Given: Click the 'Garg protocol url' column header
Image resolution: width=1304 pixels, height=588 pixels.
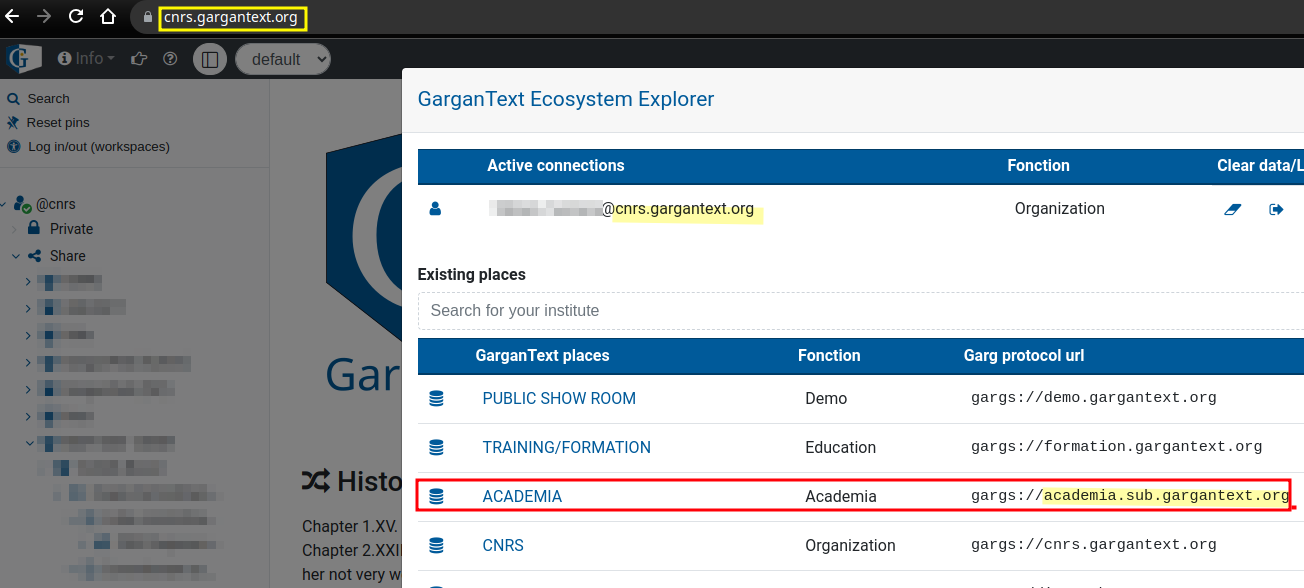Looking at the screenshot, I should click(x=1024, y=356).
